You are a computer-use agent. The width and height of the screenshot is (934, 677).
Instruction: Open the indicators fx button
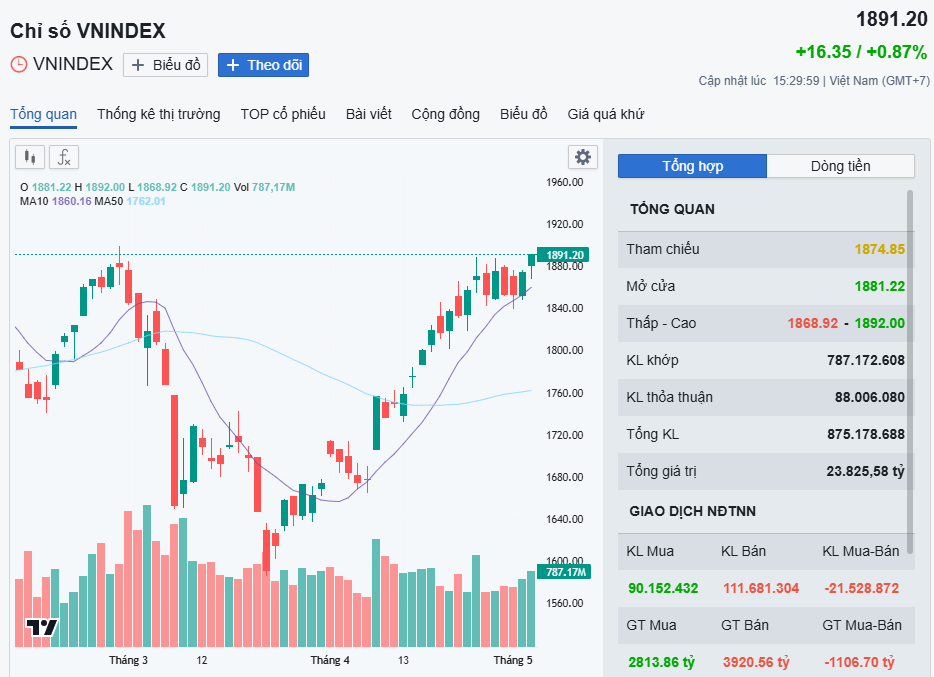click(x=64, y=157)
